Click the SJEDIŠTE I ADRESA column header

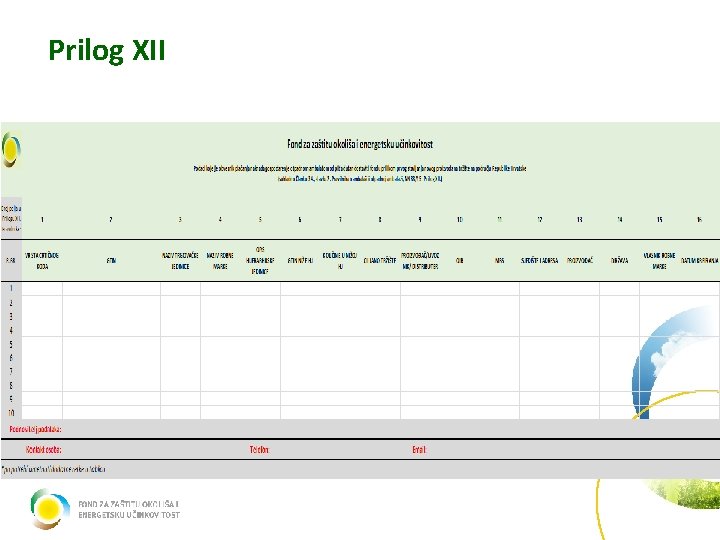tap(540, 260)
